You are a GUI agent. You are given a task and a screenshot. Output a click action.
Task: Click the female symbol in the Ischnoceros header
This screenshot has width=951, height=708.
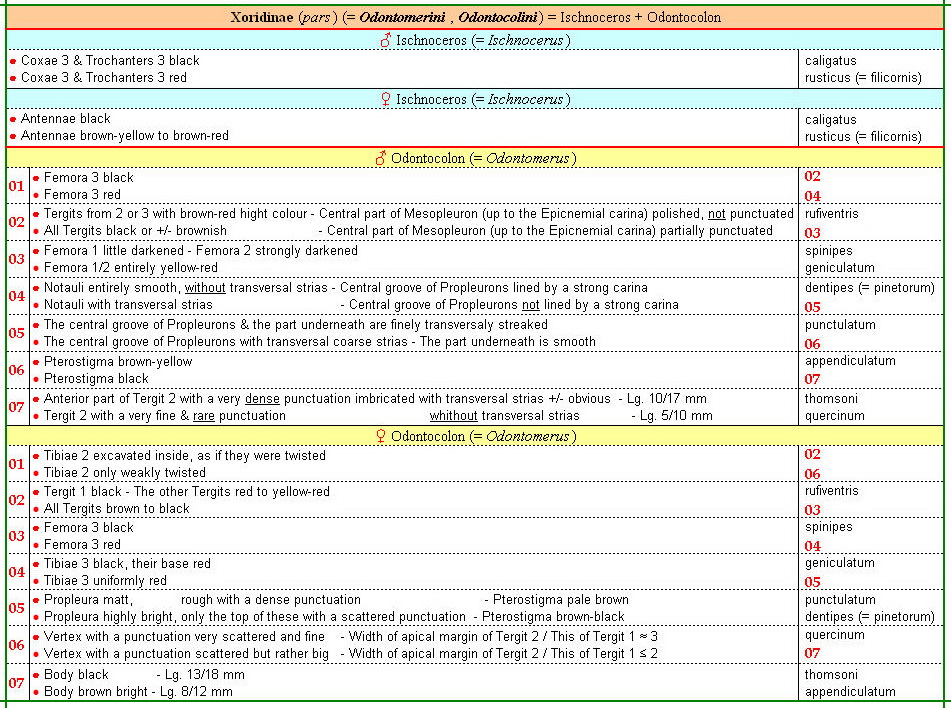coord(385,99)
